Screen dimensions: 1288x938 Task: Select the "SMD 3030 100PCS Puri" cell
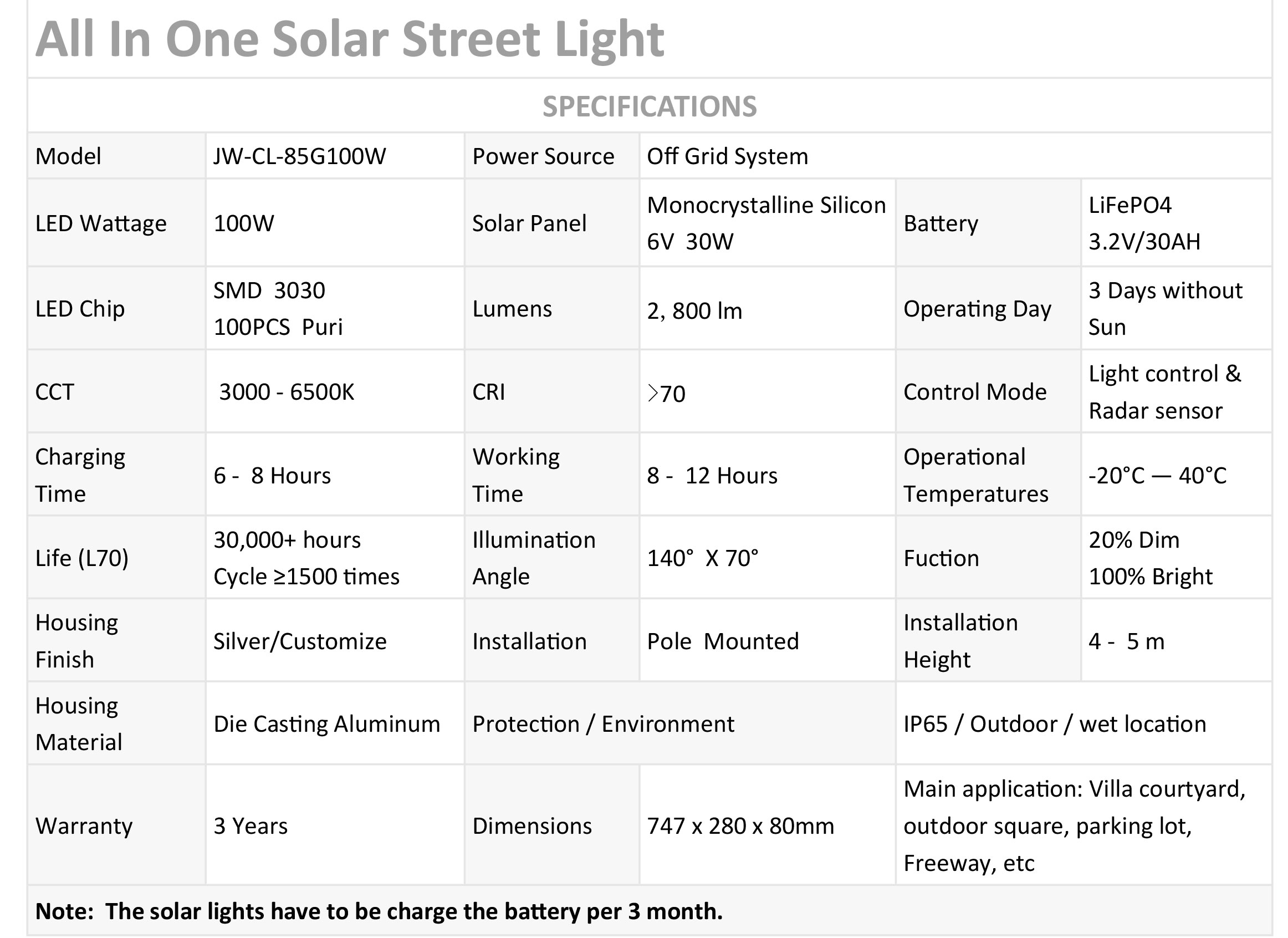coord(278,308)
